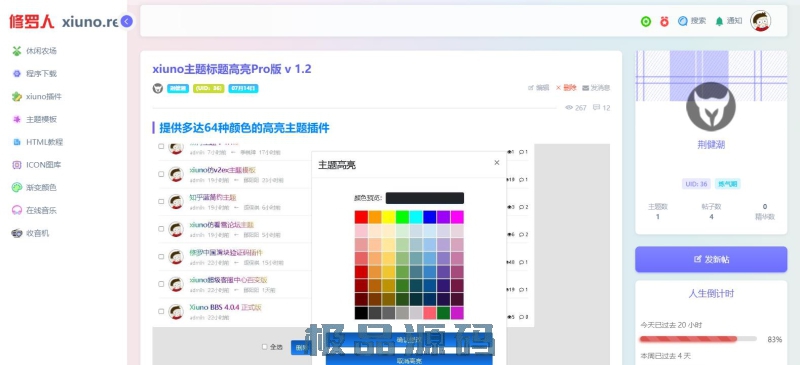Collapse the sidebar with the purple arrow
This screenshot has width=800, height=365.
click(127, 21)
